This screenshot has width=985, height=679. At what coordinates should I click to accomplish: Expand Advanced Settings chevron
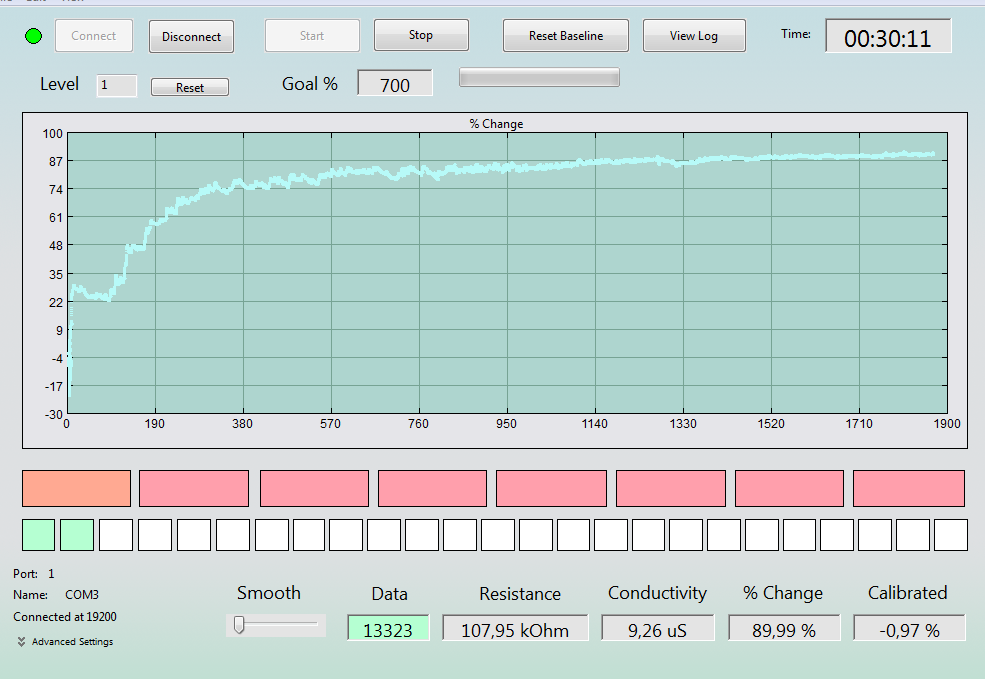pos(21,641)
